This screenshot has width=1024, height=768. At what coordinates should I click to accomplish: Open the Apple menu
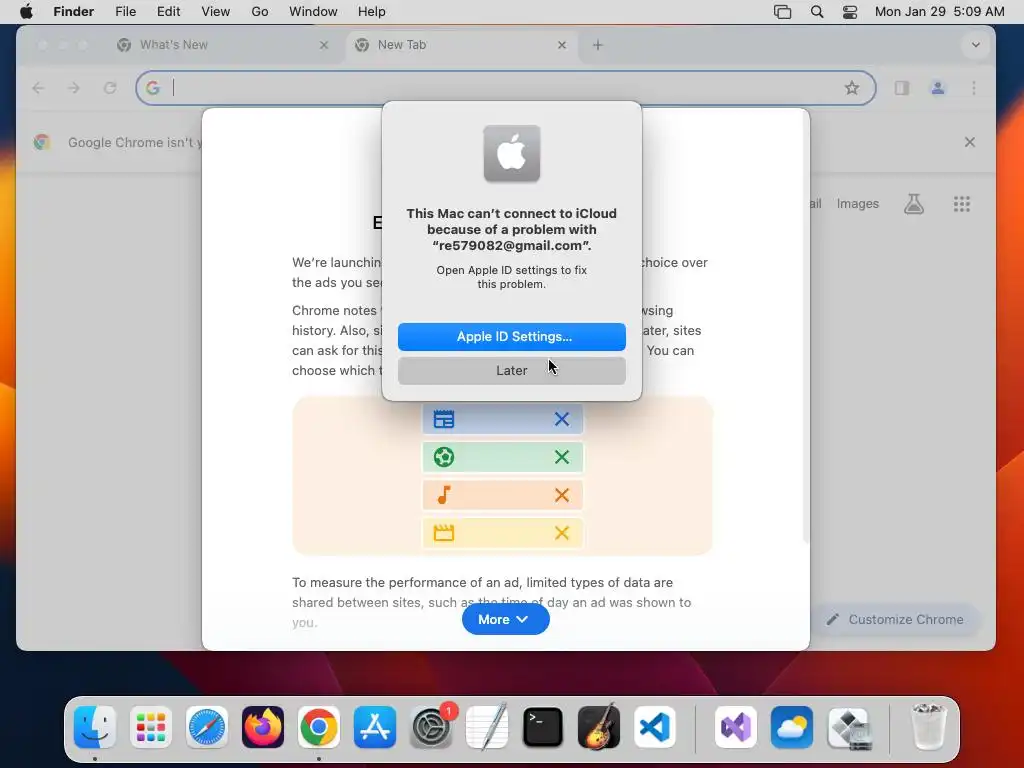click(x=26, y=12)
